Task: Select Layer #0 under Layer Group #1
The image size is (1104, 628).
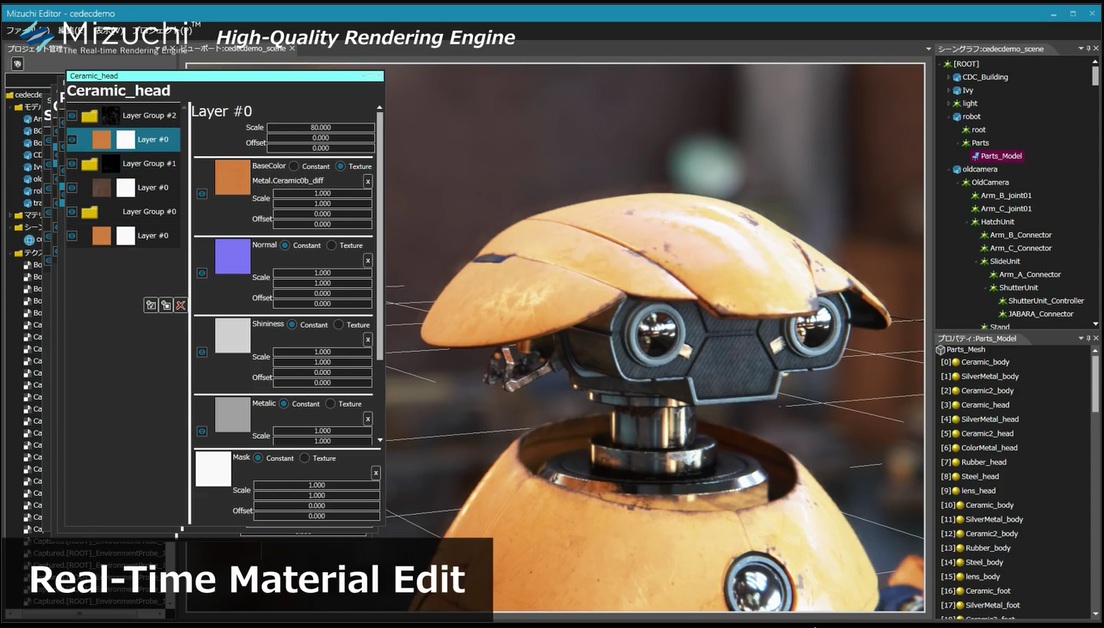Action: click(123, 187)
